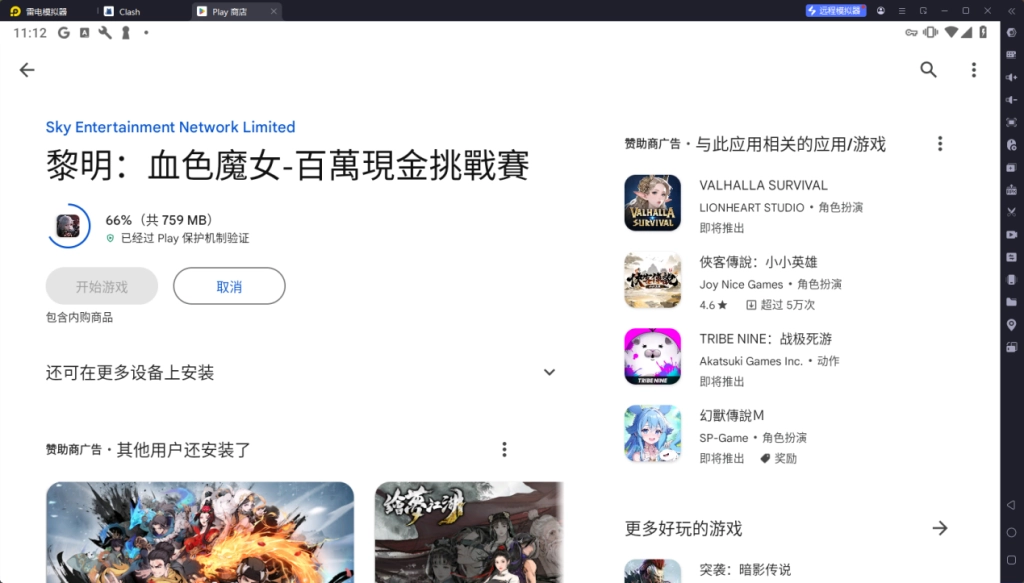1024x583 pixels.
Task: Click emulator scissors screenshot icon
Action: tap(1011, 212)
